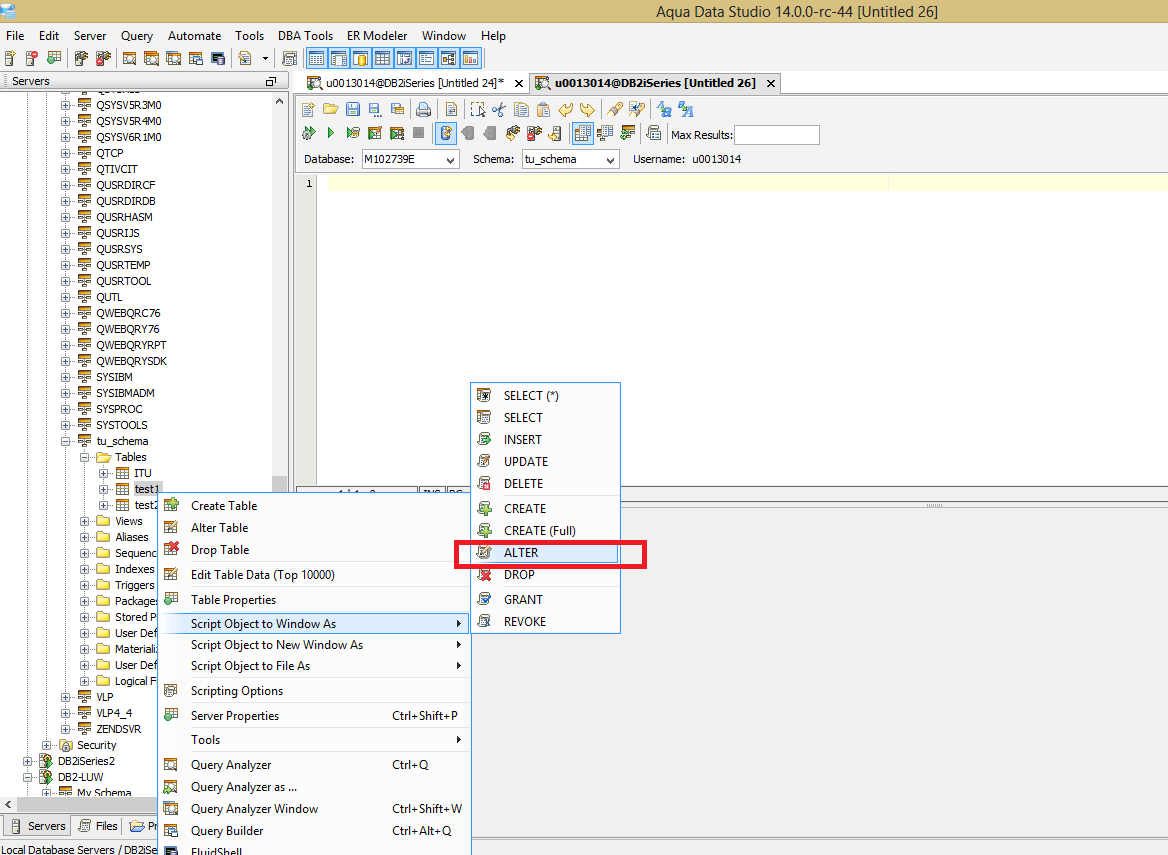
Task: Click the Open File folder icon
Action: (x=330, y=110)
